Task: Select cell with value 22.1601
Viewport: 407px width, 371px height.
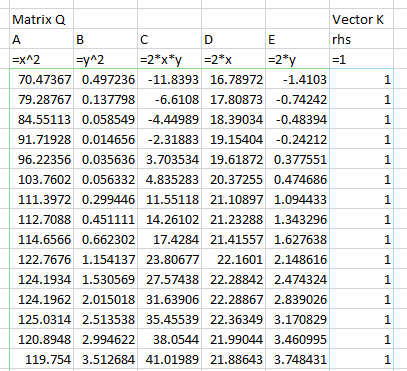Action: point(233,259)
